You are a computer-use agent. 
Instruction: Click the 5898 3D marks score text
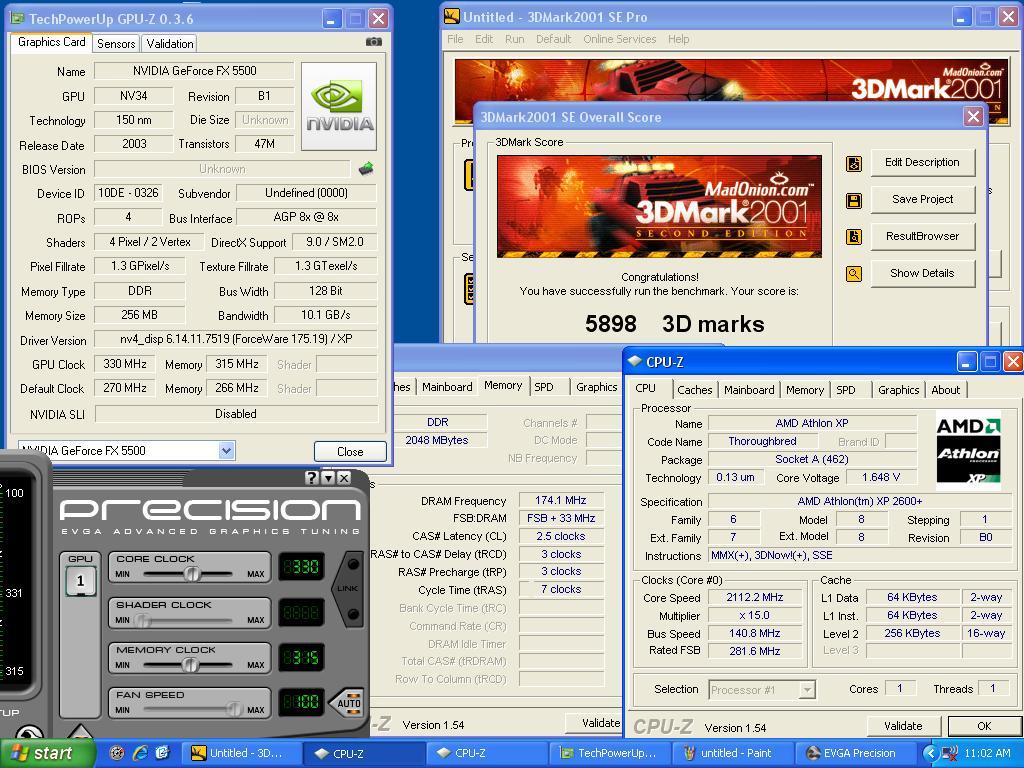(x=674, y=324)
